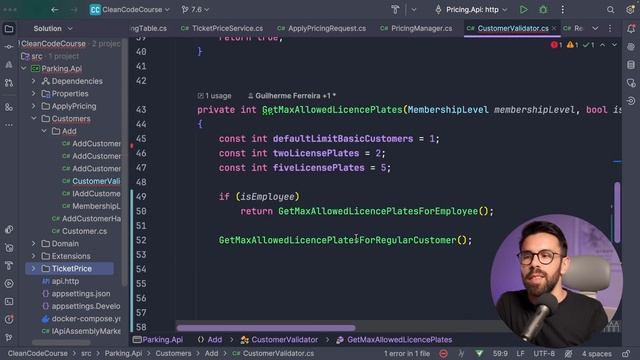Change the LF line separator
Viewport: 640px width, 360px height.
(520, 353)
